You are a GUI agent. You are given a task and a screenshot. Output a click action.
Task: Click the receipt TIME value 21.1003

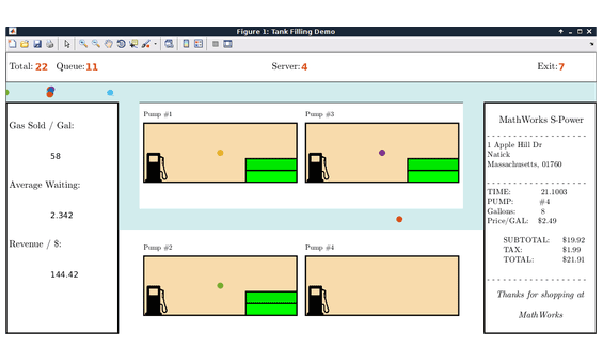tap(554, 192)
